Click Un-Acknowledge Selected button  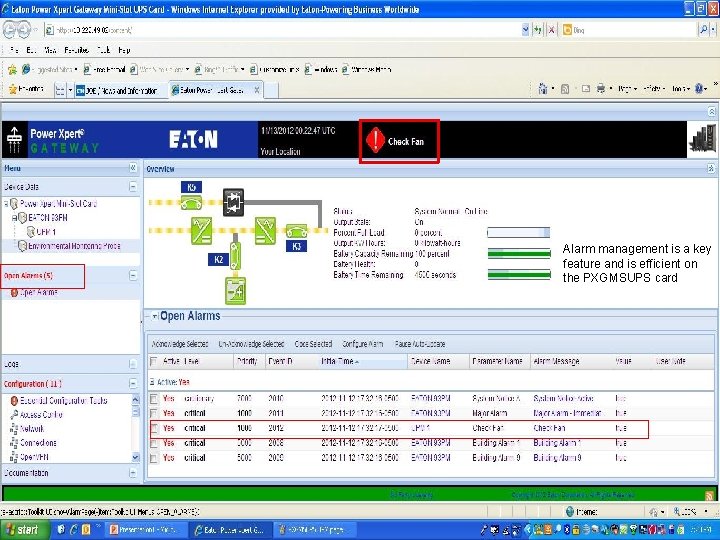(251, 344)
